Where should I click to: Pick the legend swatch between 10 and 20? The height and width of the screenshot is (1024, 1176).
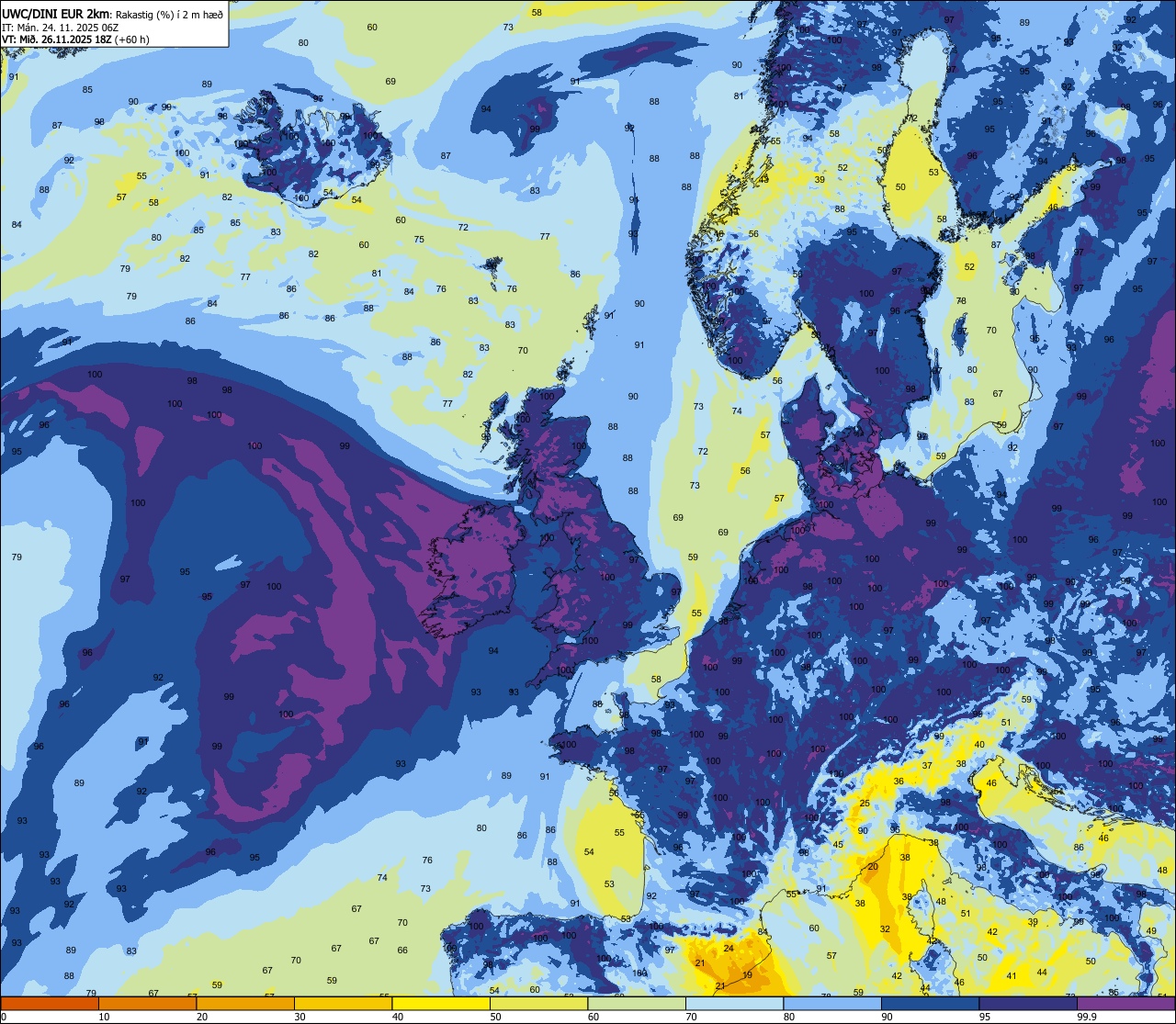pyautogui.click(x=147, y=1003)
